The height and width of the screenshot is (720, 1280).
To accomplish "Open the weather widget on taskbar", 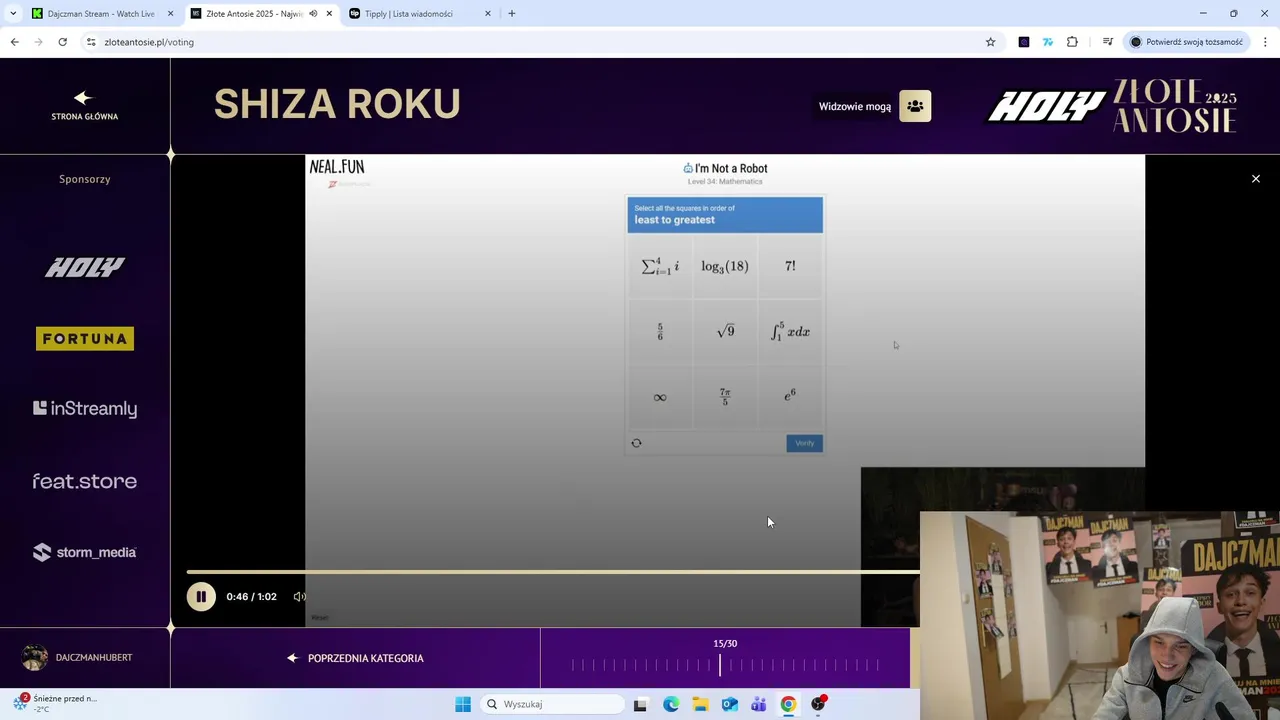I will tap(56, 703).
